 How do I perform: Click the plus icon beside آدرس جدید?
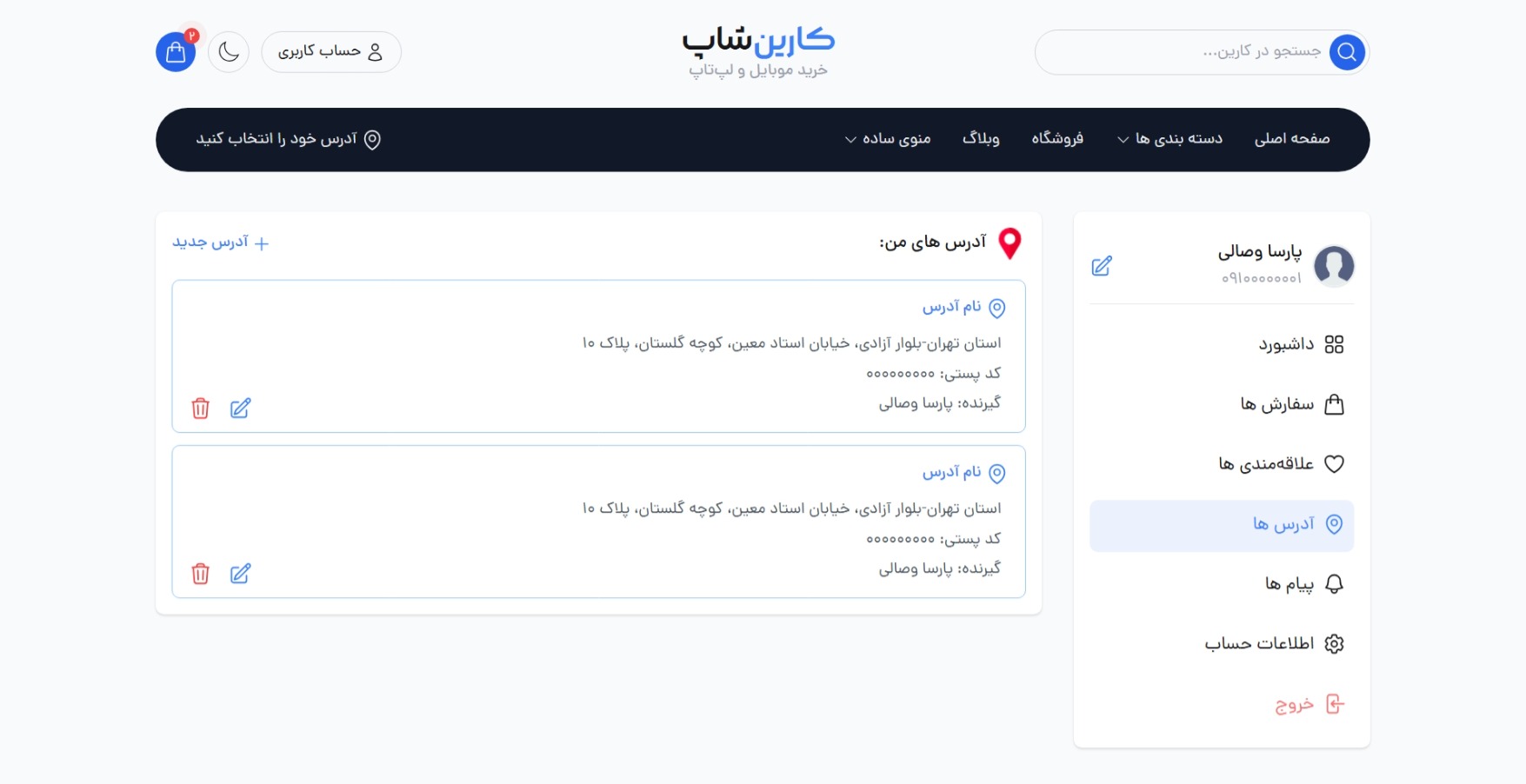click(x=262, y=243)
